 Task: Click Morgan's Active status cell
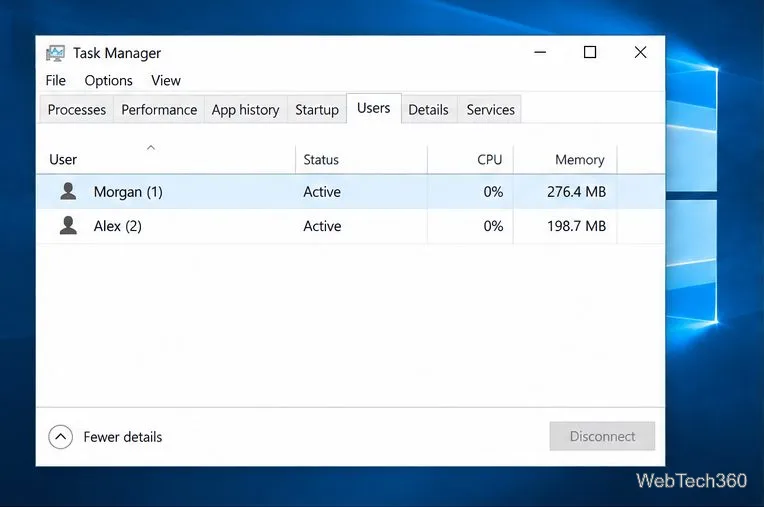[x=322, y=192]
